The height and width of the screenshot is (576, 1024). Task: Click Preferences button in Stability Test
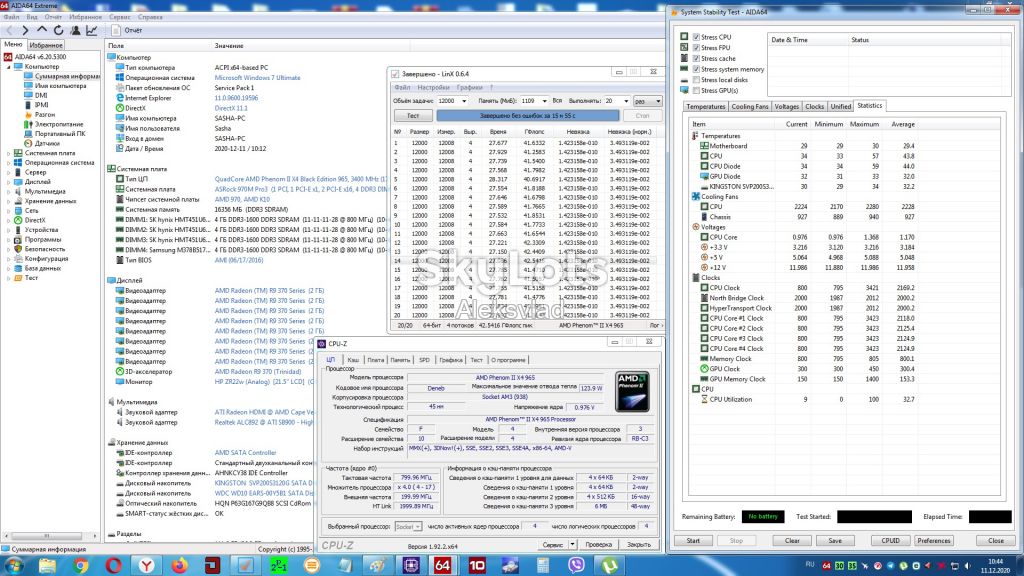pyautogui.click(x=934, y=541)
